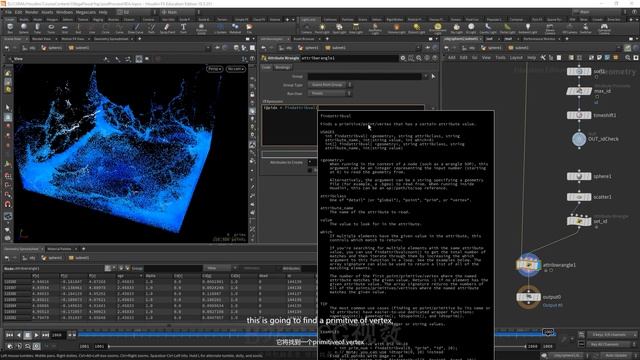640x360 pixels.
Task: Open network editor Layout menu
Action: (x=516, y=58)
